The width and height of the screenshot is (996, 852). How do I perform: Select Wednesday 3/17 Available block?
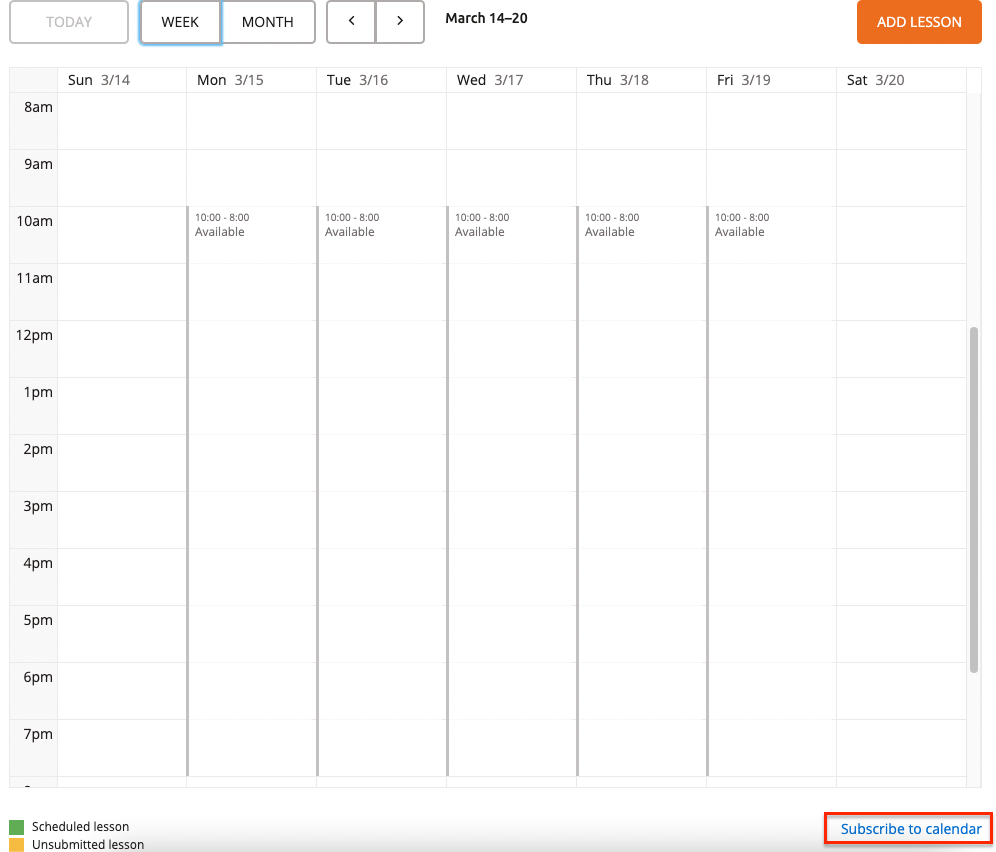[x=511, y=490]
